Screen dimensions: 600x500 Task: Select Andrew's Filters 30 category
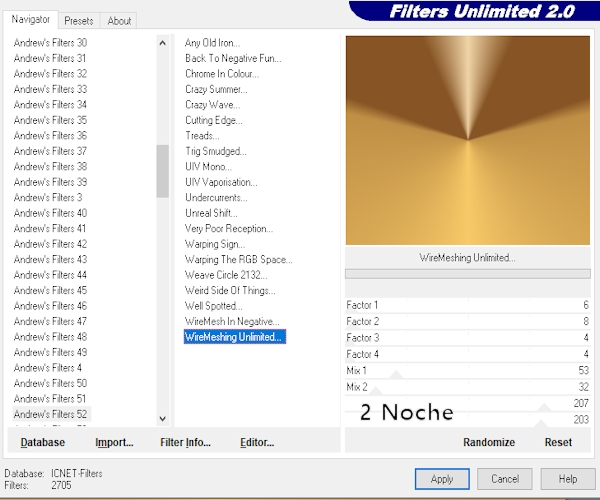tap(50, 42)
